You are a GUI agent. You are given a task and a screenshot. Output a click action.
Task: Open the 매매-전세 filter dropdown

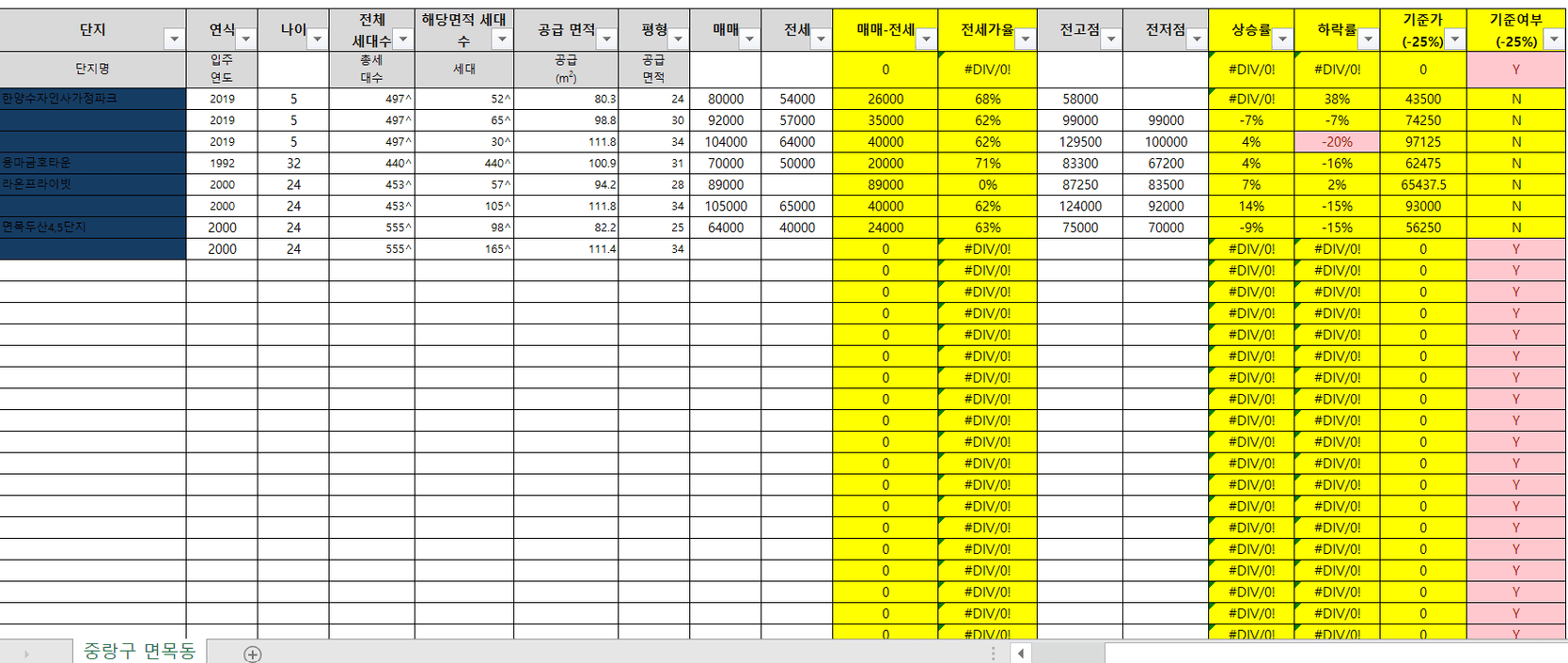pyautogui.click(x=926, y=39)
